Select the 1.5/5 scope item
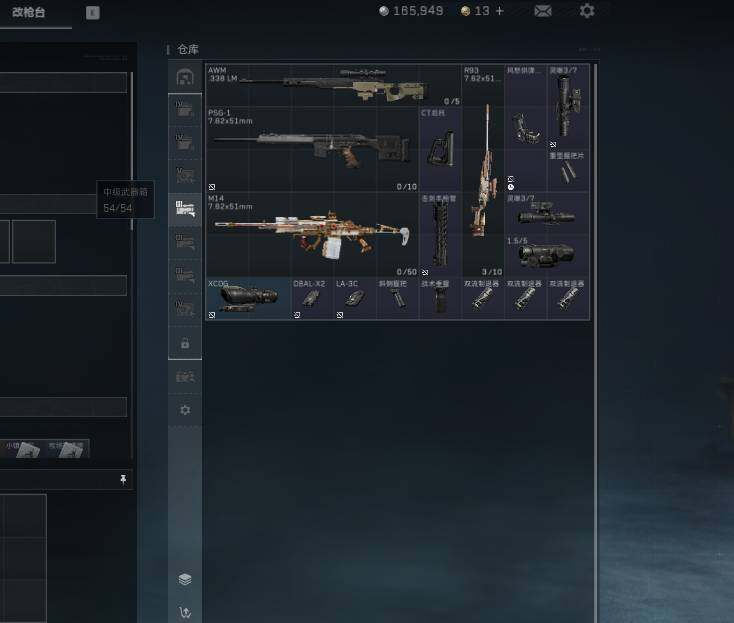 [x=547, y=256]
